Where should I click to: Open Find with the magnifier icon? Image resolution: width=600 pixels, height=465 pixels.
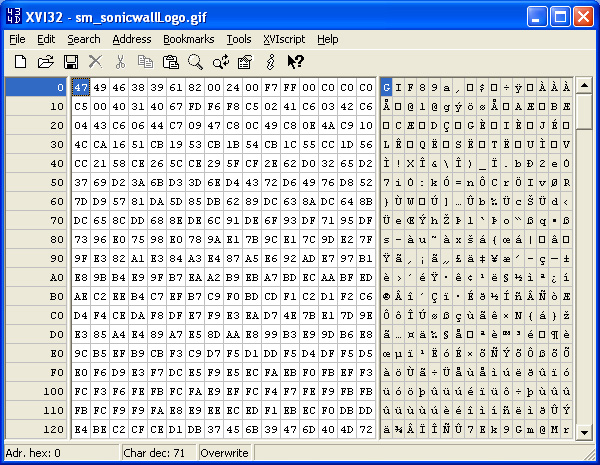195,62
